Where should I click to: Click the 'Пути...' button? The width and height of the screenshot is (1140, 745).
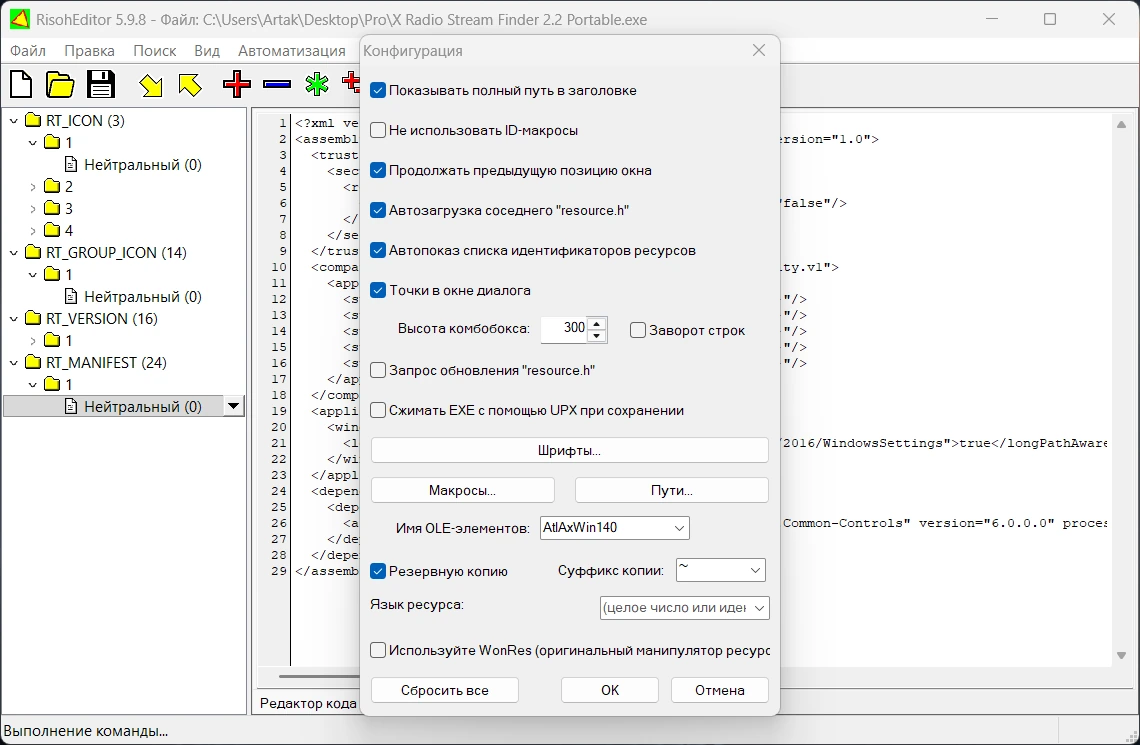672,490
